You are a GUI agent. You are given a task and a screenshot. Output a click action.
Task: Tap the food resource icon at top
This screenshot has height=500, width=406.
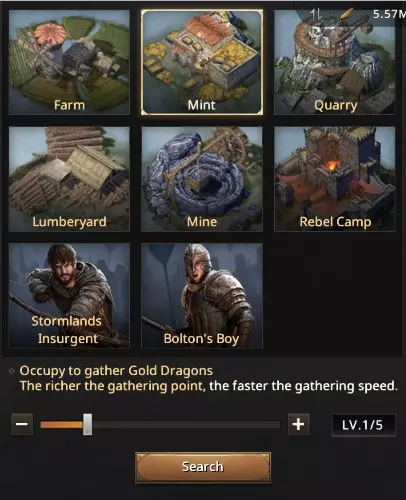pos(346,14)
